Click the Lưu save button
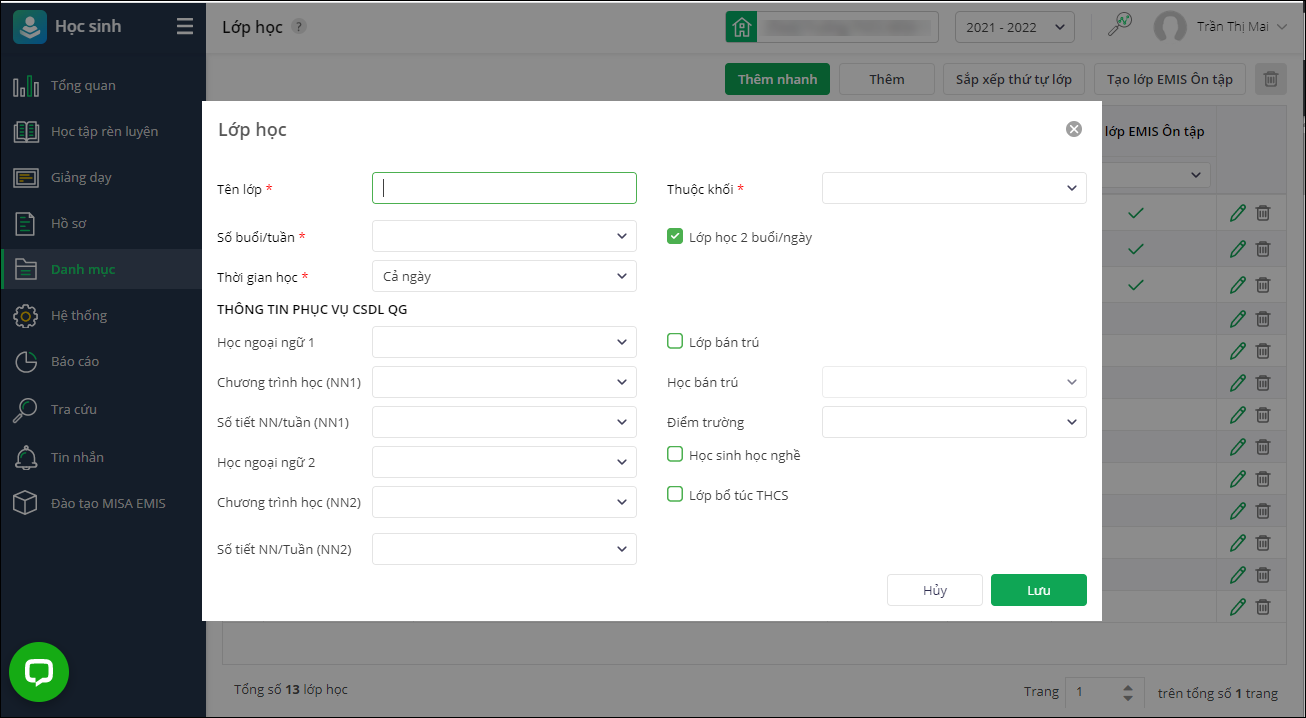This screenshot has width=1306, height=718. coord(1038,590)
